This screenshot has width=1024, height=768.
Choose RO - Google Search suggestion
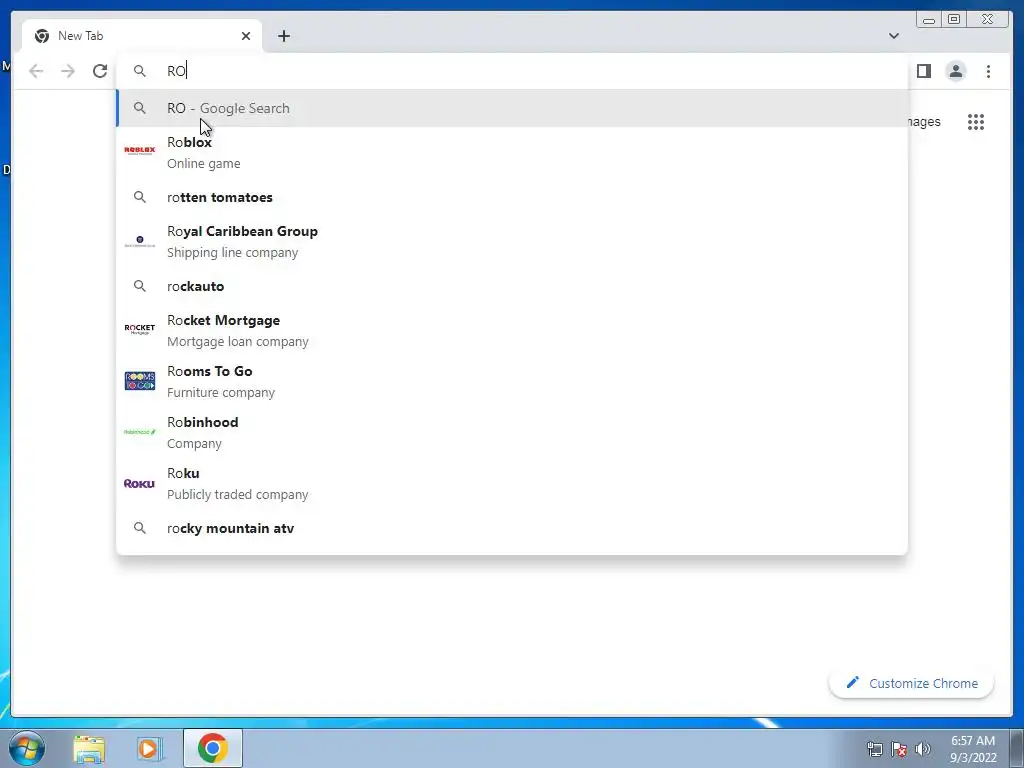(x=513, y=108)
